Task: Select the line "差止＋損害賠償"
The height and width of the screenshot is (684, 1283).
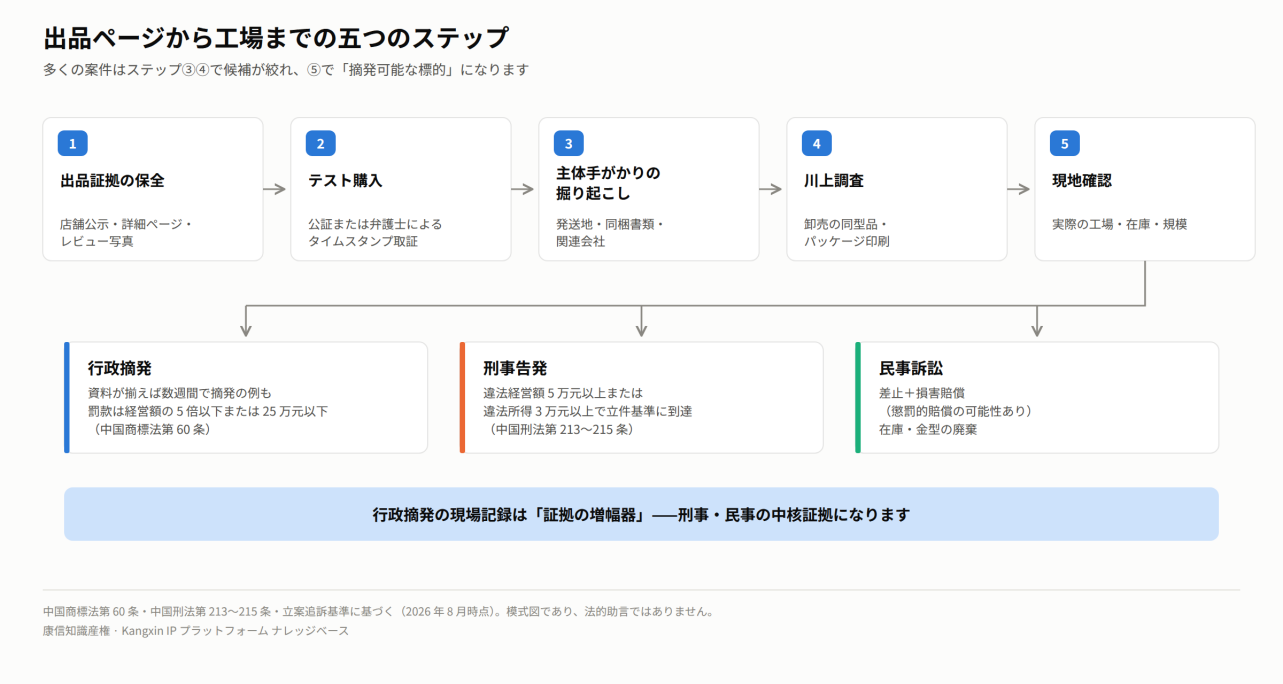Action: (922, 393)
